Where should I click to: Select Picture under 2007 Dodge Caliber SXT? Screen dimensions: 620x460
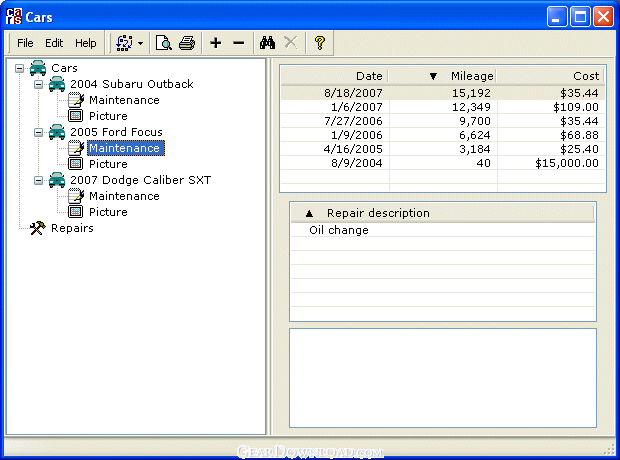pyautogui.click(x=108, y=212)
